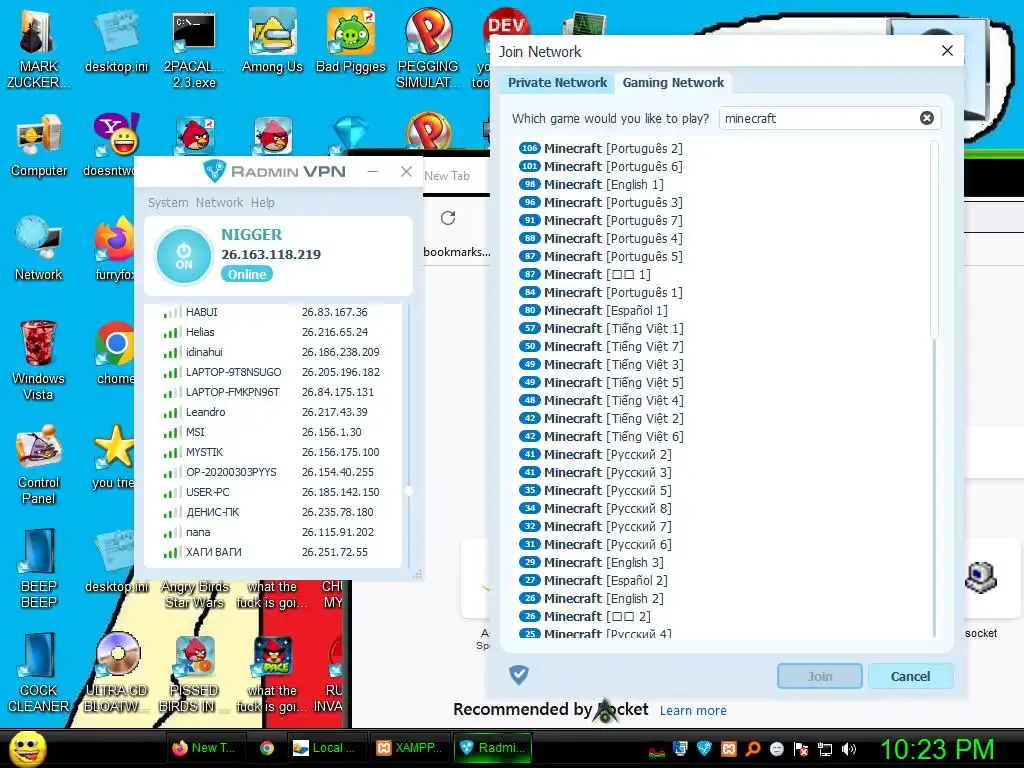Toggle the Radmin VPN ON power button
The height and width of the screenshot is (768, 1024).
(x=184, y=255)
